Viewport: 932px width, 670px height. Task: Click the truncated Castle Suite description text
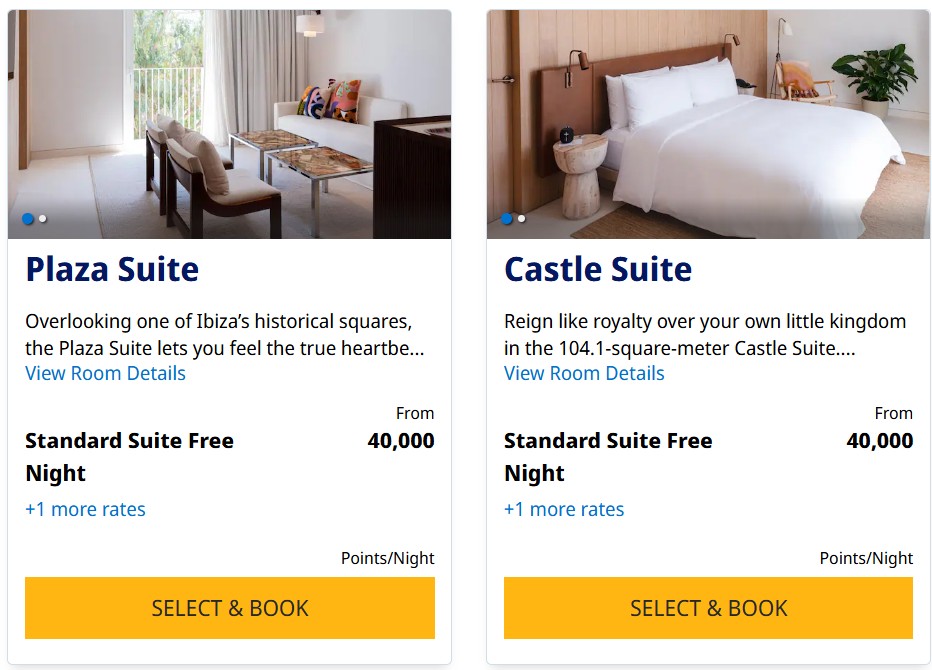(705, 335)
